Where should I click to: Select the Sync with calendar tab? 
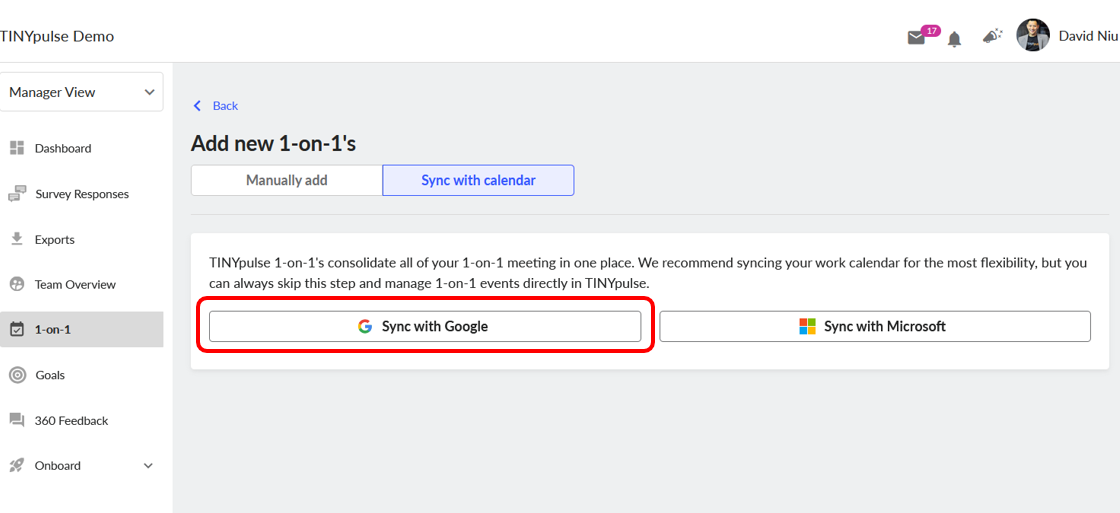click(479, 180)
